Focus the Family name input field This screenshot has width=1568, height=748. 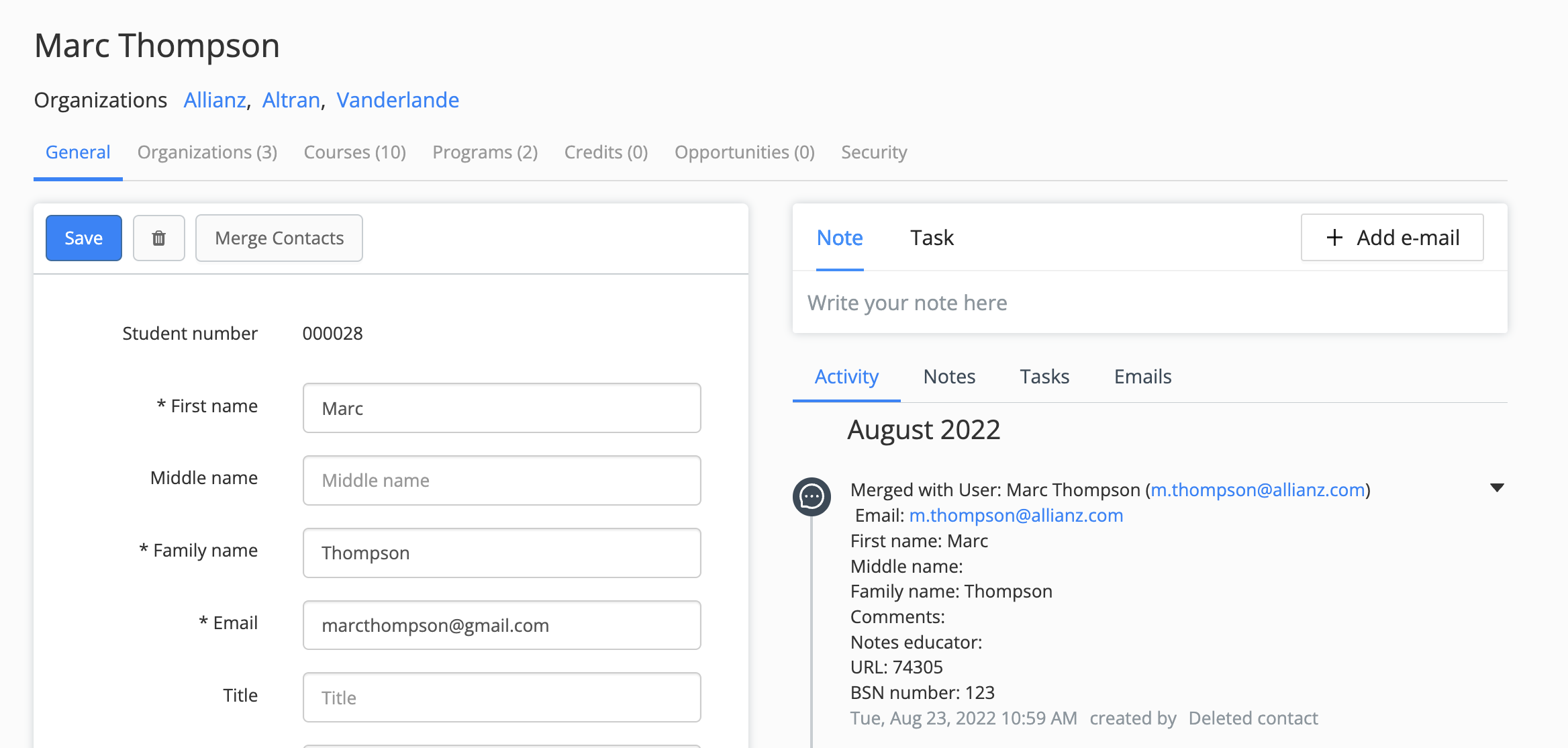click(502, 553)
